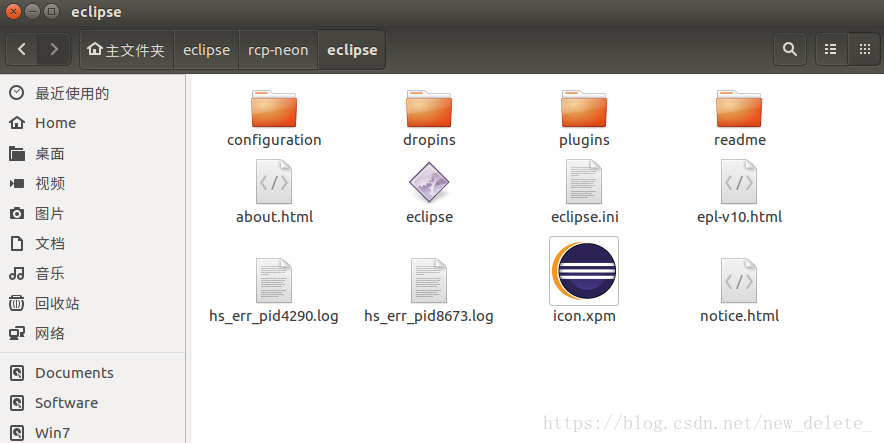Click the trash icon beside 回收站
The image size is (884, 443).
(17, 303)
